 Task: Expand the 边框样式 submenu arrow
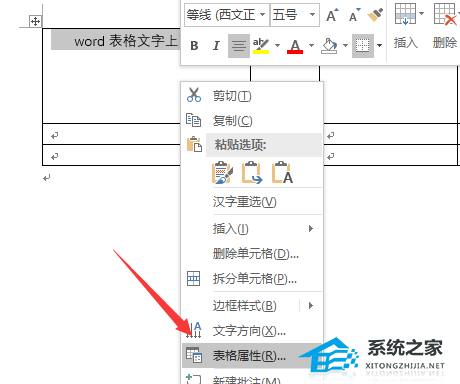(x=311, y=306)
